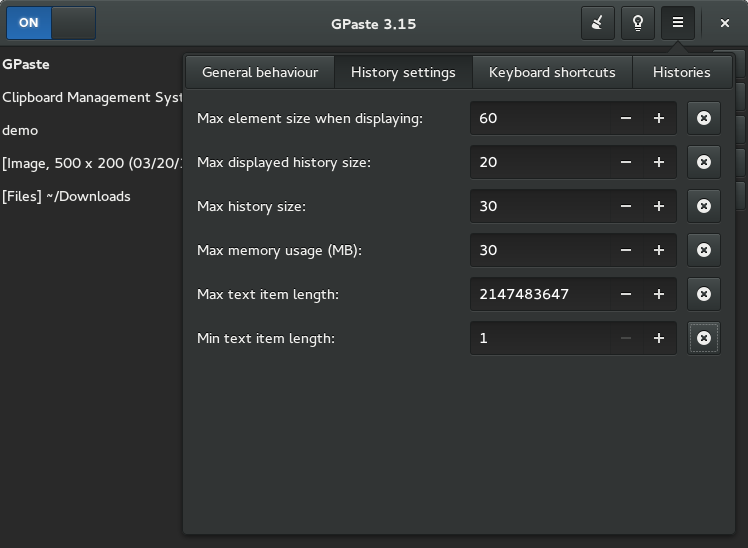
Task: Increase Max memory usage value
Action: pyautogui.click(x=659, y=250)
